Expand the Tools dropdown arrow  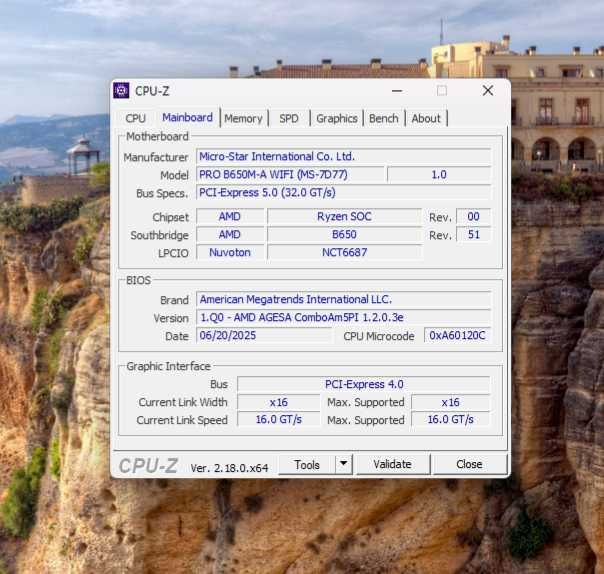coord(344,464)
